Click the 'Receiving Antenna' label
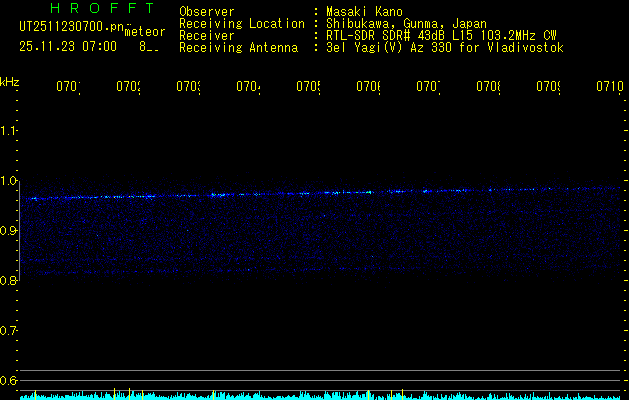 tap(238, 48)
